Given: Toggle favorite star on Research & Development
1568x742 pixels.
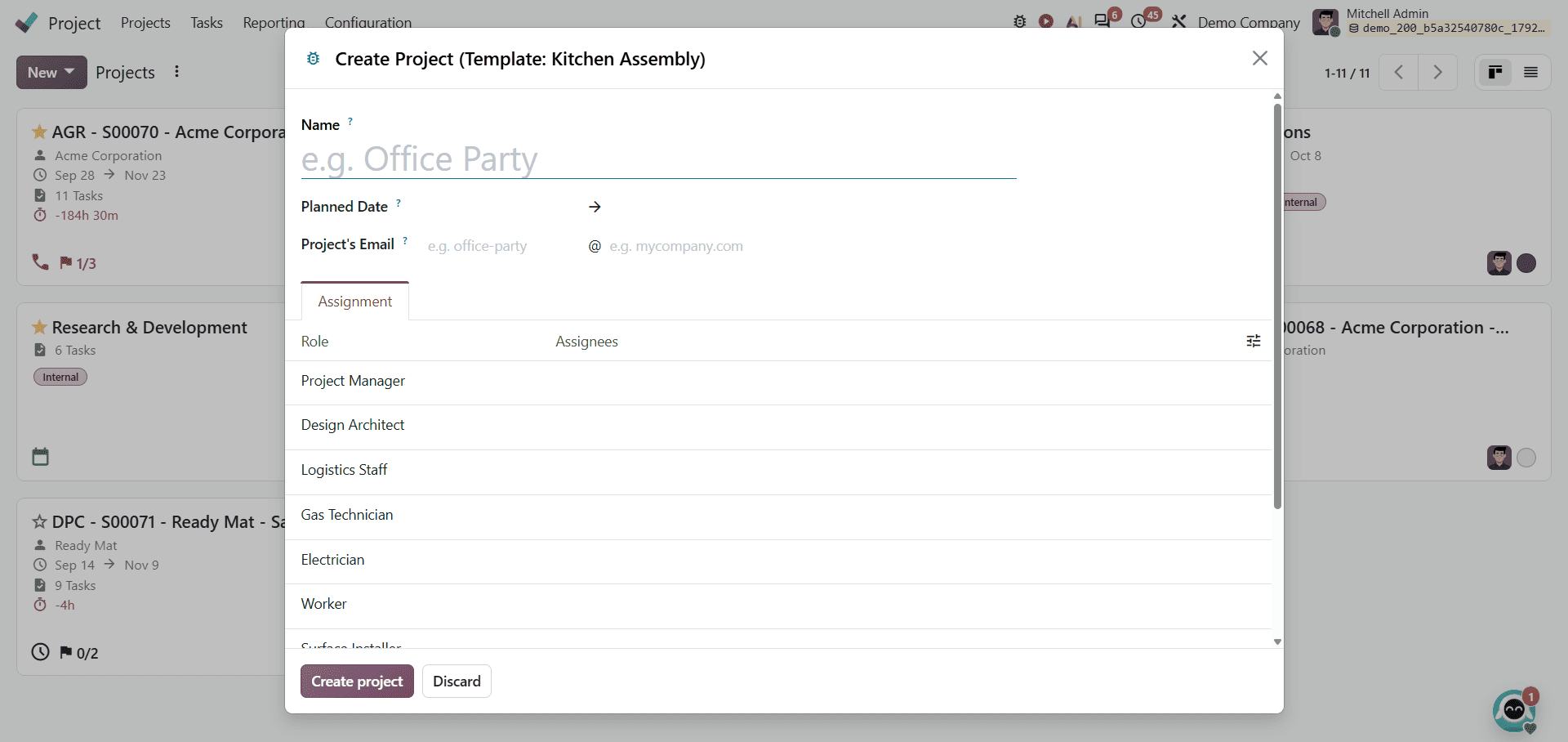Looking at the screenshot, I should click(39, 327).
